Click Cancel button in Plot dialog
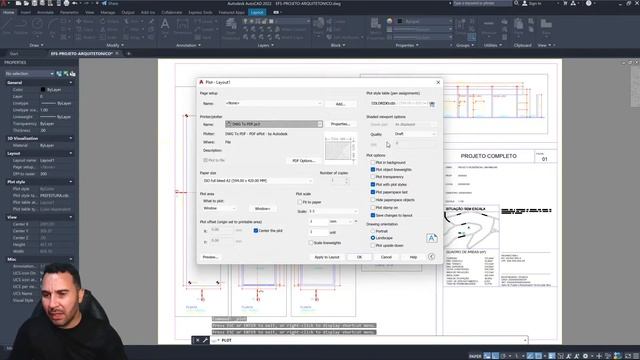This screenshot has width=640, height=360. click(386, 257)
